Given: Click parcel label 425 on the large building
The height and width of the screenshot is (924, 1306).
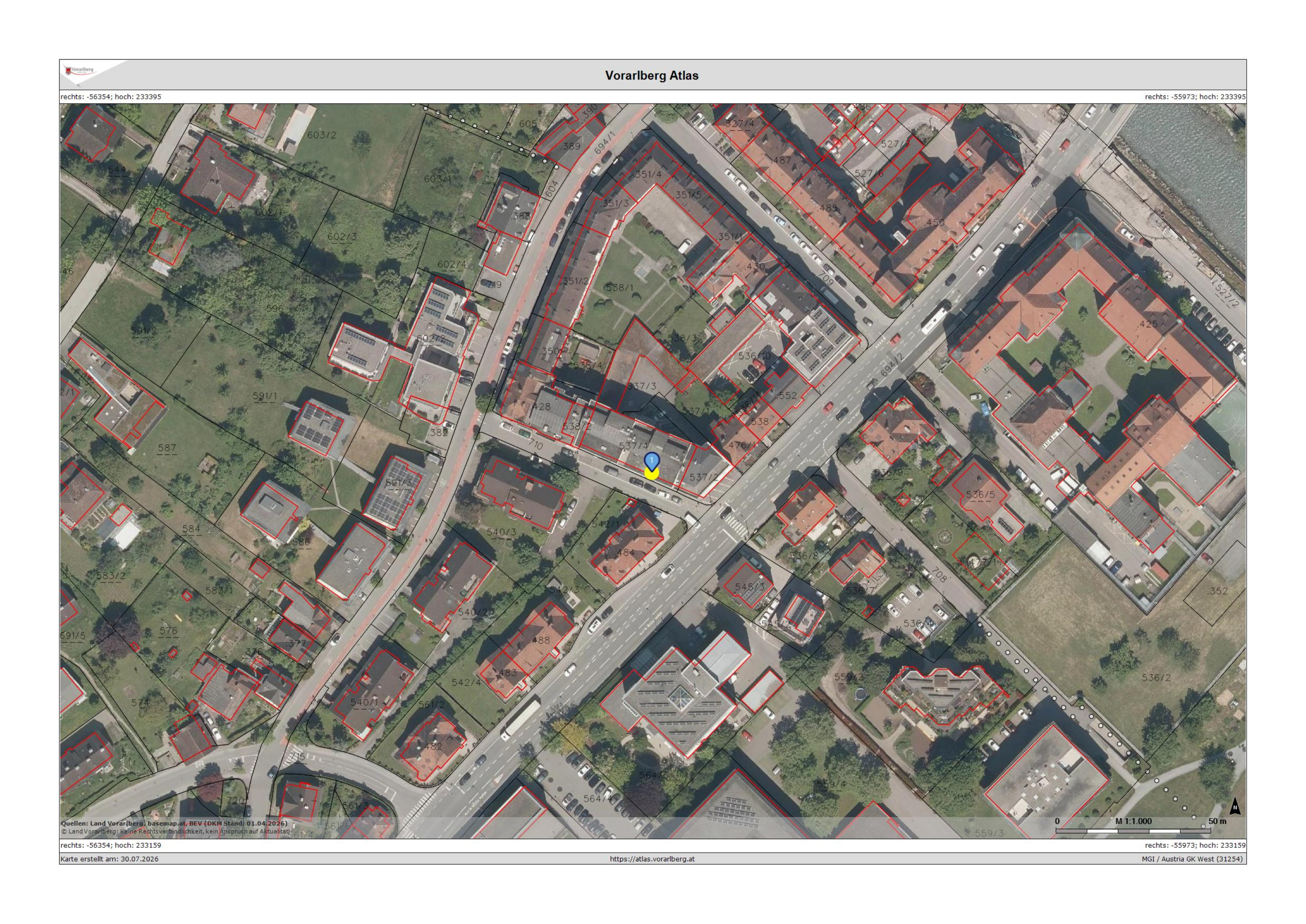Looking at the screenshot, I should point(1149,324).
